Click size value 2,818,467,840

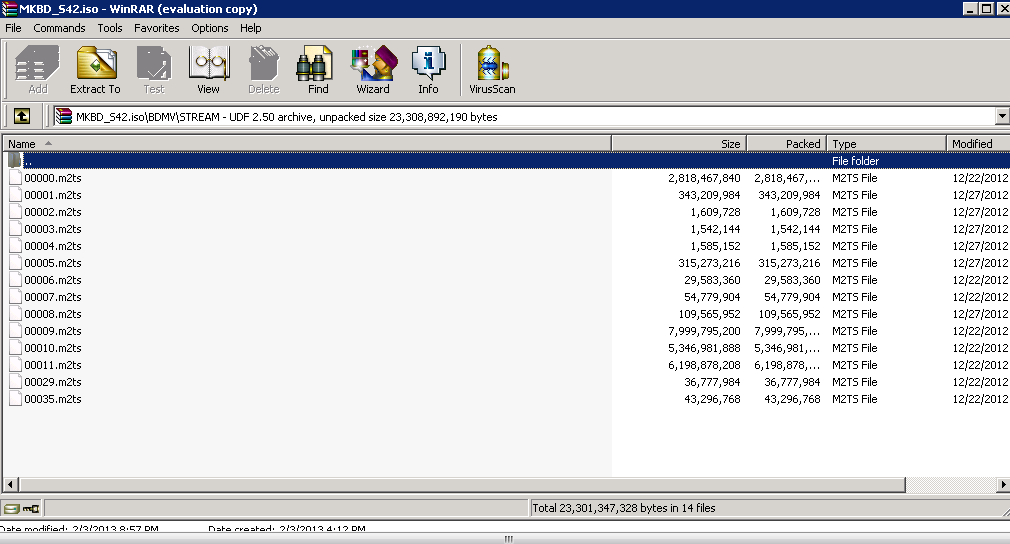[x=704, y=178]
